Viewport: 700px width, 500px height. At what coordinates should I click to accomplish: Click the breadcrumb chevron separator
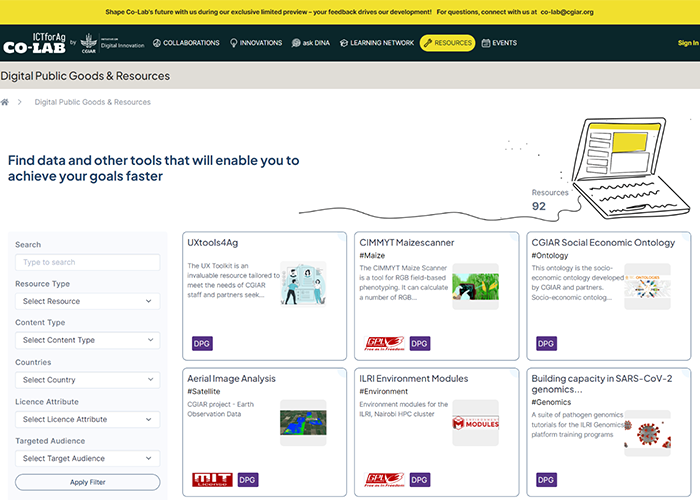coord(20,102)
